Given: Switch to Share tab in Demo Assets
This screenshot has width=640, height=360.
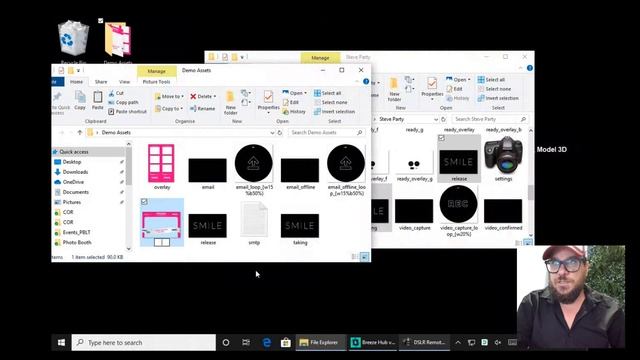Looking at the screenshot, I should (101, 82).
